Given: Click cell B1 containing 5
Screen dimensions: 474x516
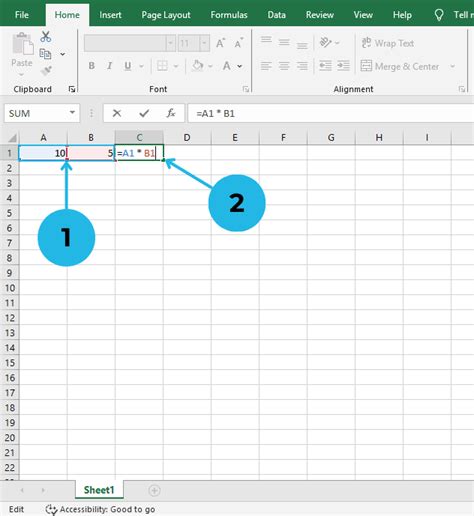Looking at the screenshot, I should pos(91,153).
